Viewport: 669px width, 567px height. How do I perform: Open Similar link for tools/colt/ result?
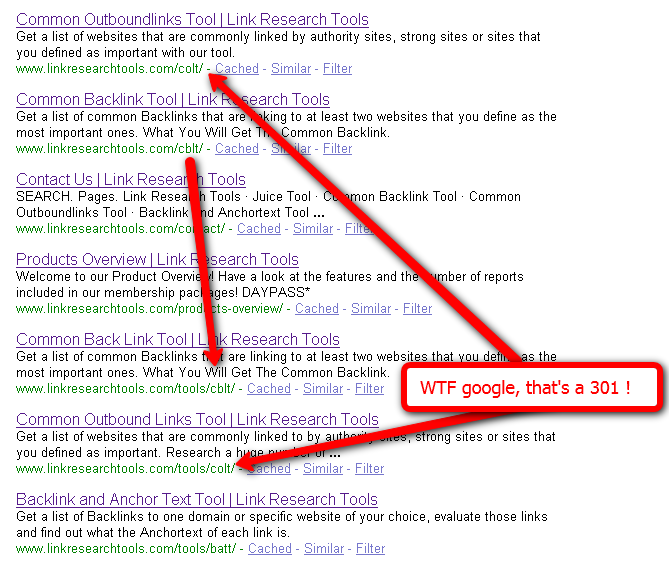coord(323,468)
